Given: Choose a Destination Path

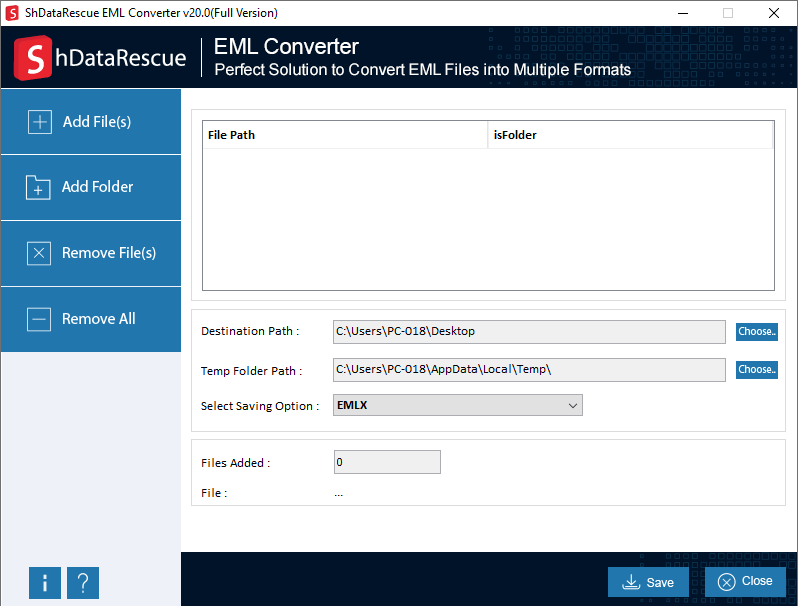Looking at the screenshot, I should (756, 332).
